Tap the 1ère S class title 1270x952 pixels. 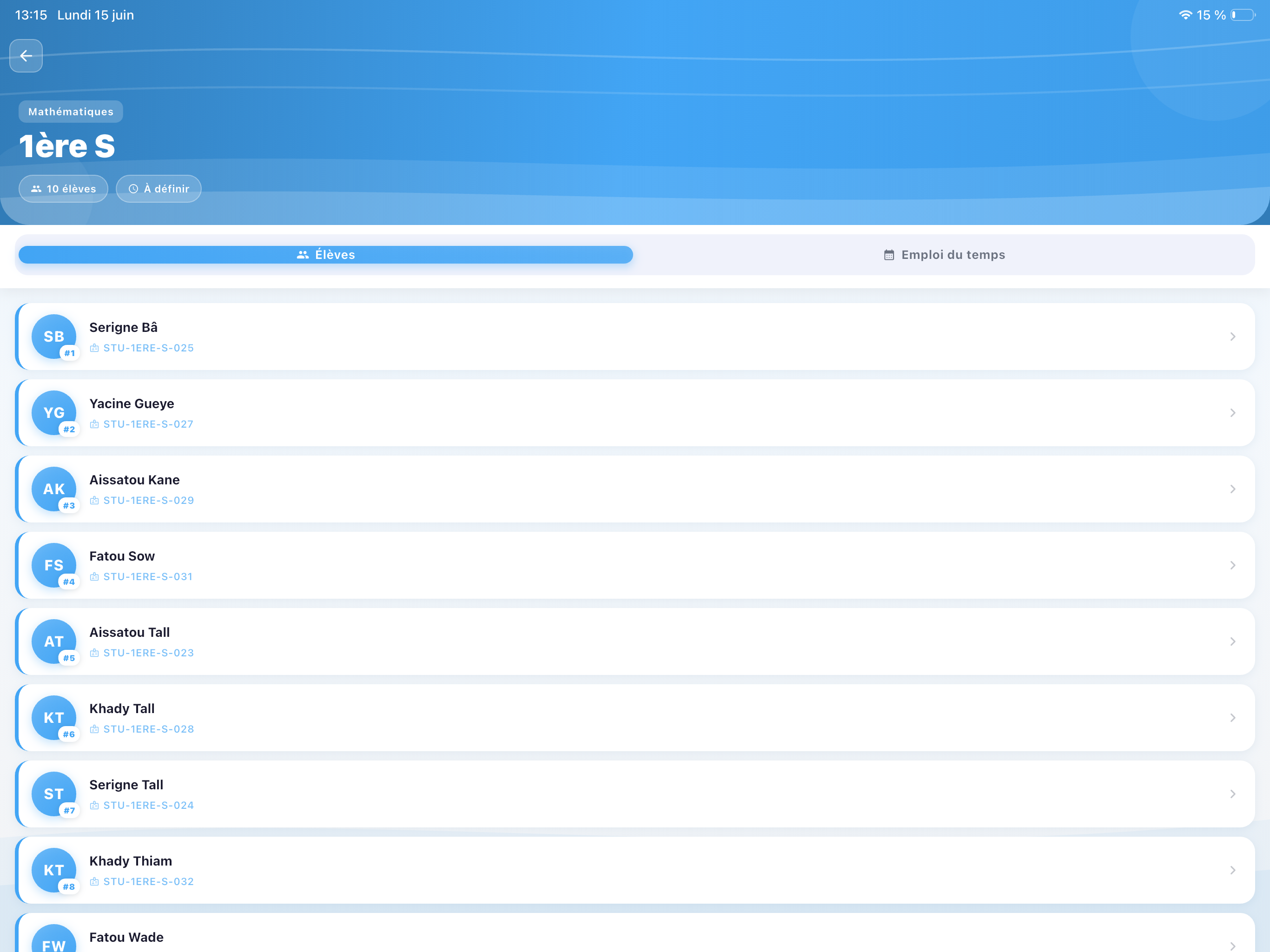[67, 146]
